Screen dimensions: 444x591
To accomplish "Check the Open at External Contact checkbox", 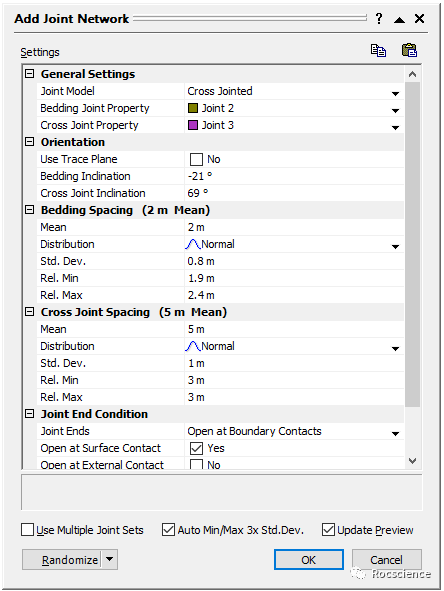I will coord(196,464).
